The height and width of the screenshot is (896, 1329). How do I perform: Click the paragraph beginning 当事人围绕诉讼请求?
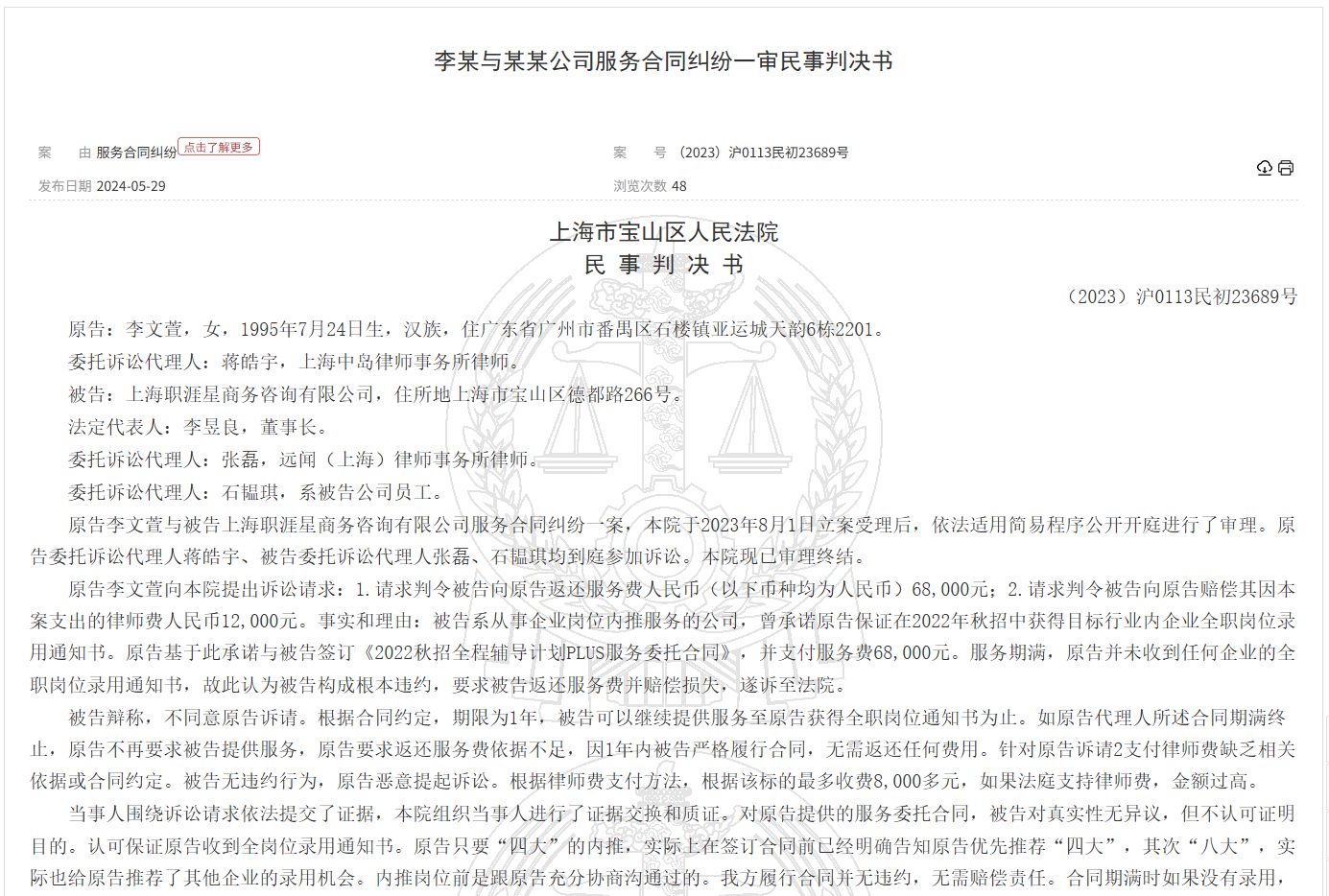tap(663, 845)
